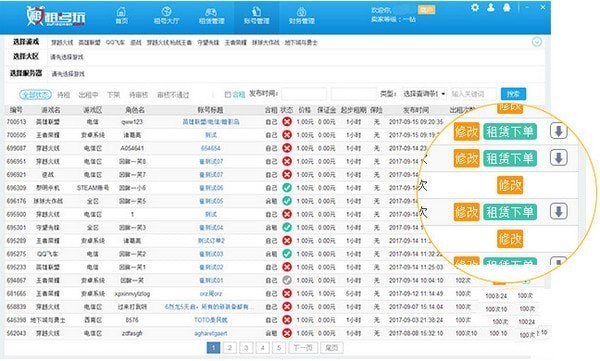Filter by game 英雄联盟 in game selector
The width and height of the screenshot is (600, 361).
tap(89, 42)
